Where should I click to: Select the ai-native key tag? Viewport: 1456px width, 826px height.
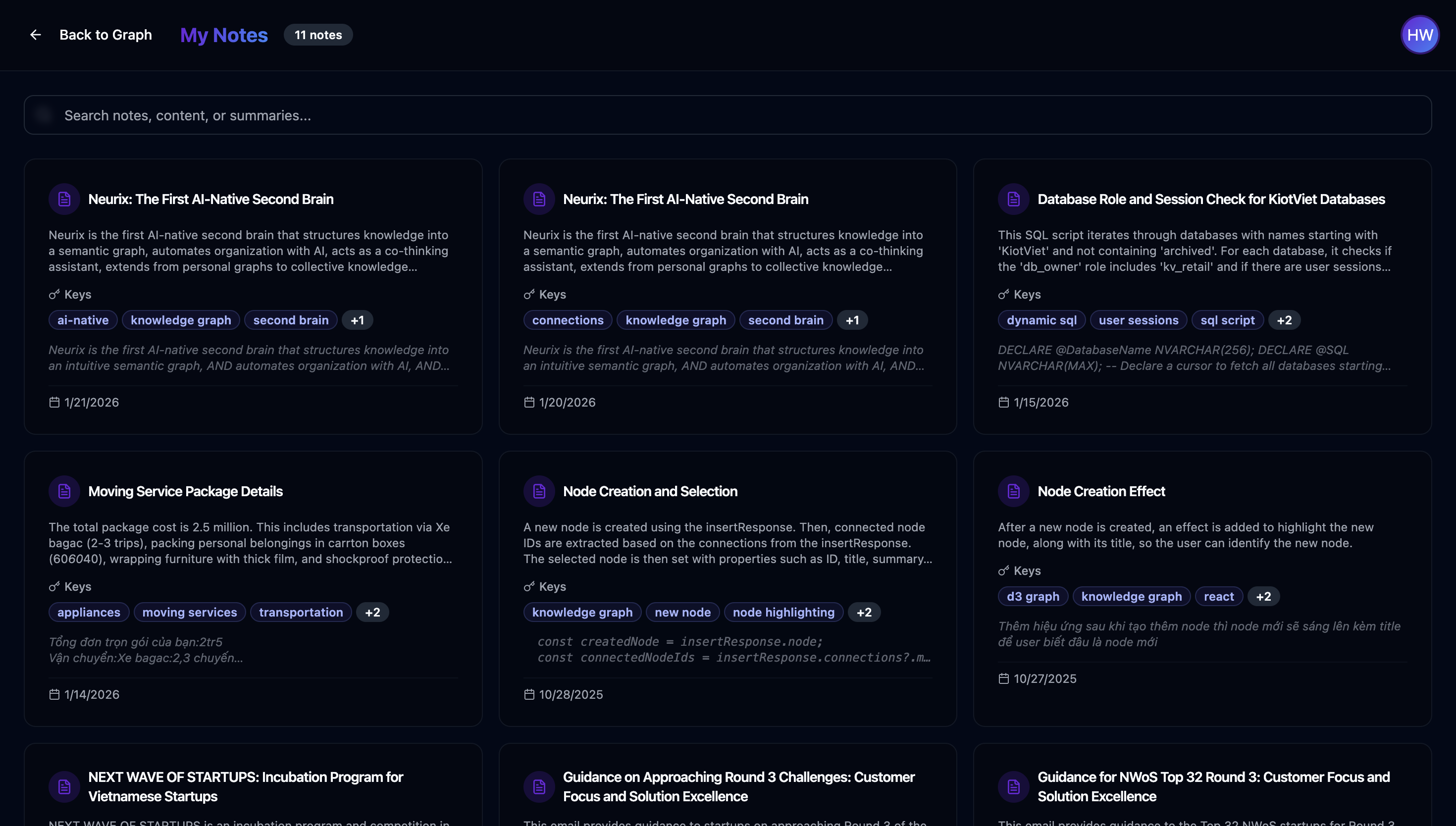pyautogui.click(x=83, y=320)
